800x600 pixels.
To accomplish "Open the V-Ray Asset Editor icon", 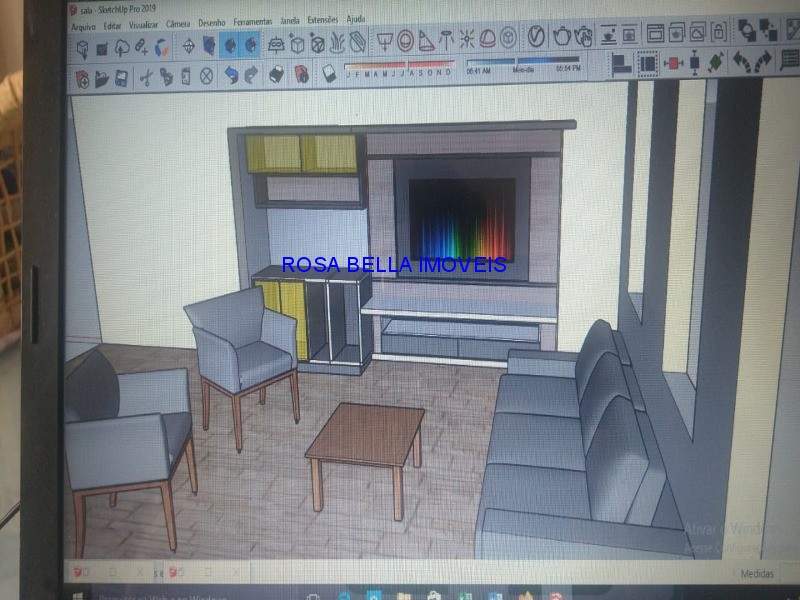I will (536, 36).
